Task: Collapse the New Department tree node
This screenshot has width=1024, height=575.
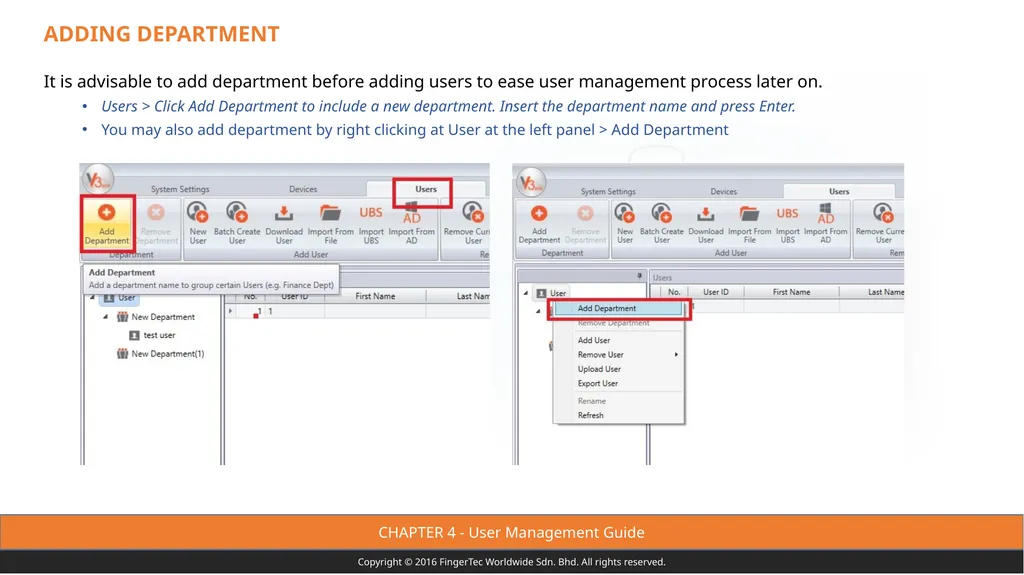Action: (x=106, y=317)
